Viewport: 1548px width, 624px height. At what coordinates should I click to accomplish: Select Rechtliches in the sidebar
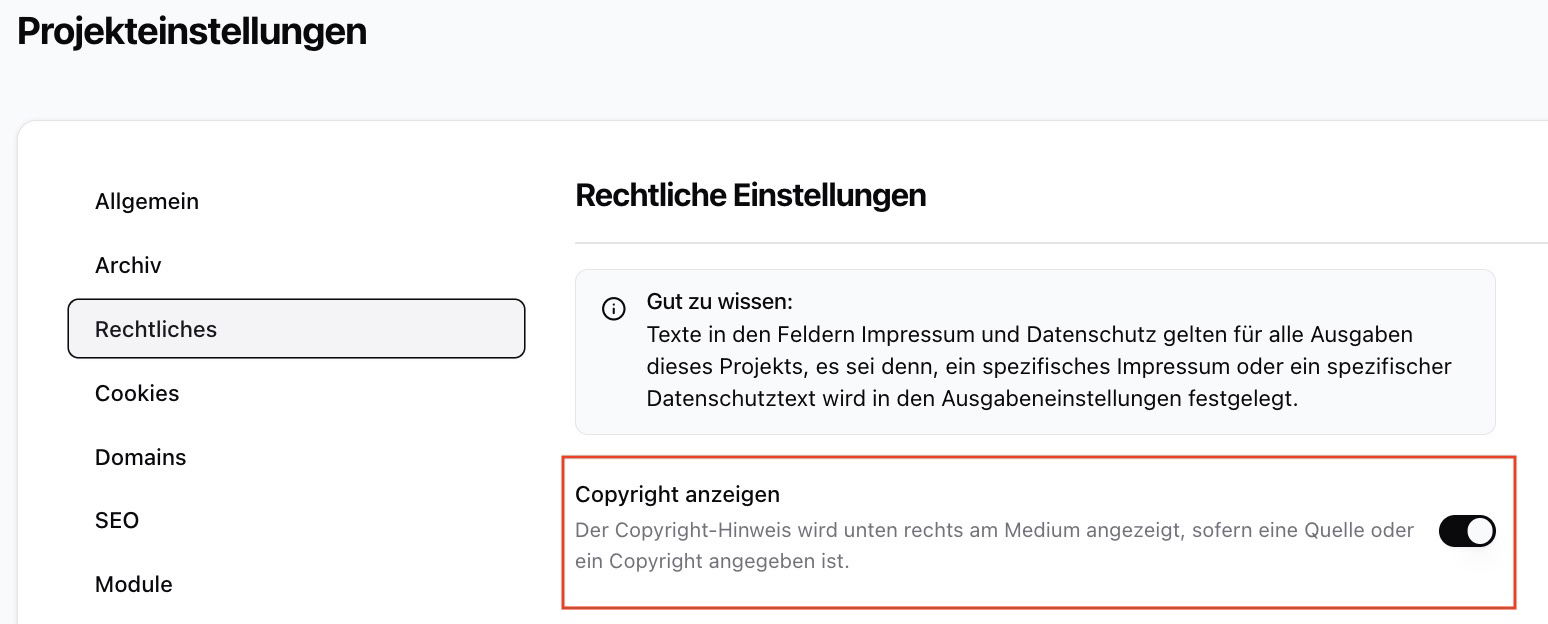coord(156,329)
